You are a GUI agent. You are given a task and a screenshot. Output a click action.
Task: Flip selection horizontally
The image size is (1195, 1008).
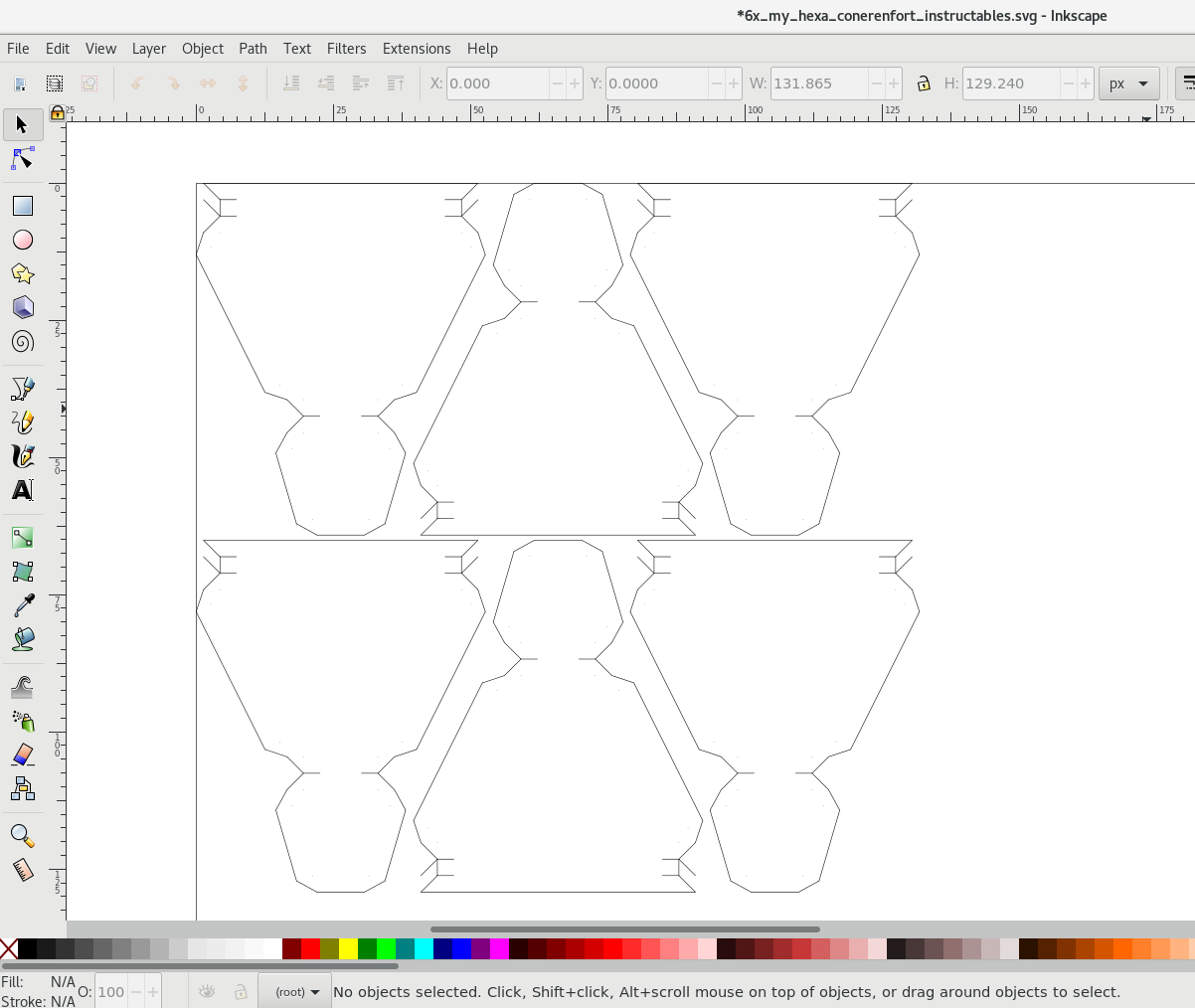pos(207,84)
